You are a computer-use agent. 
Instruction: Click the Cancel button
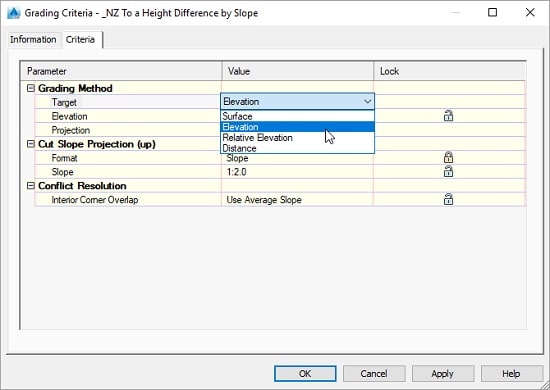(x=374, y=374)
